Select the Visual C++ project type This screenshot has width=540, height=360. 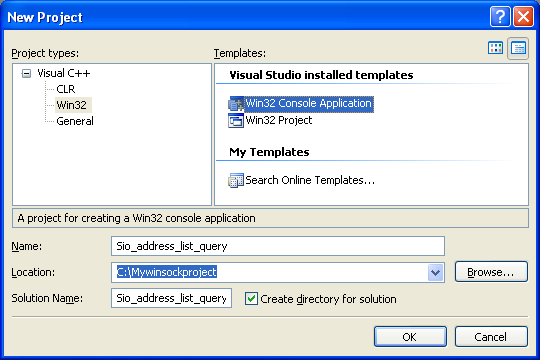tap(64, 73)
